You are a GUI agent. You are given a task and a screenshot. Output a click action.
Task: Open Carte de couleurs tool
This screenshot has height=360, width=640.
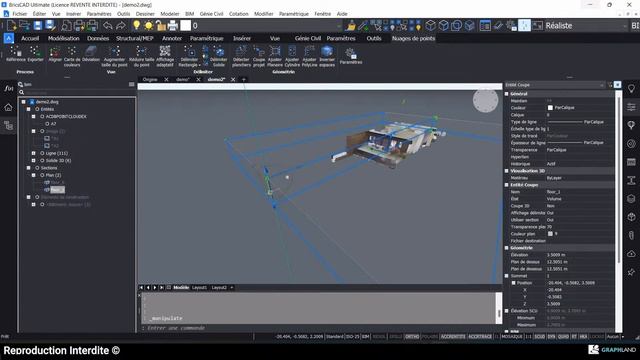coord(72,56)
